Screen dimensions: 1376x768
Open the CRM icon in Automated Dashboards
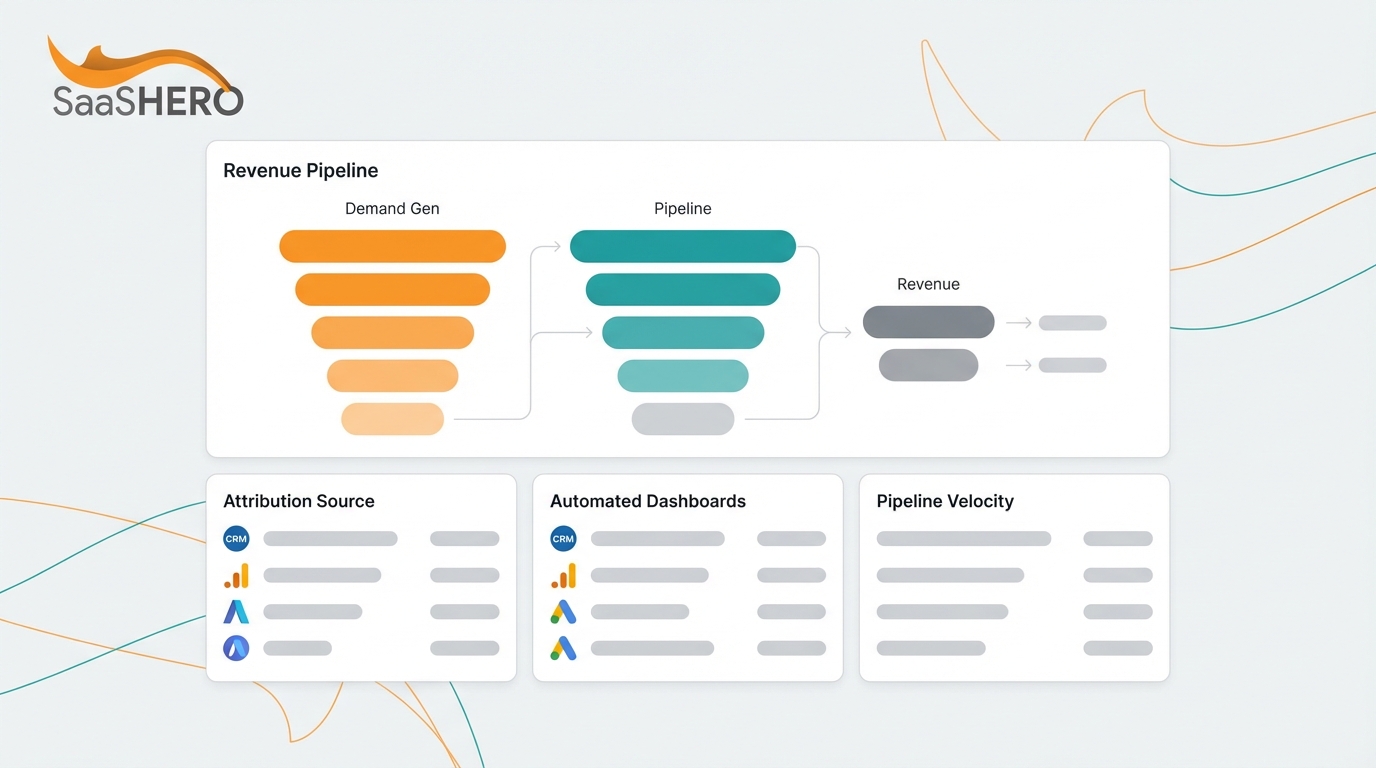click(562, 538)
